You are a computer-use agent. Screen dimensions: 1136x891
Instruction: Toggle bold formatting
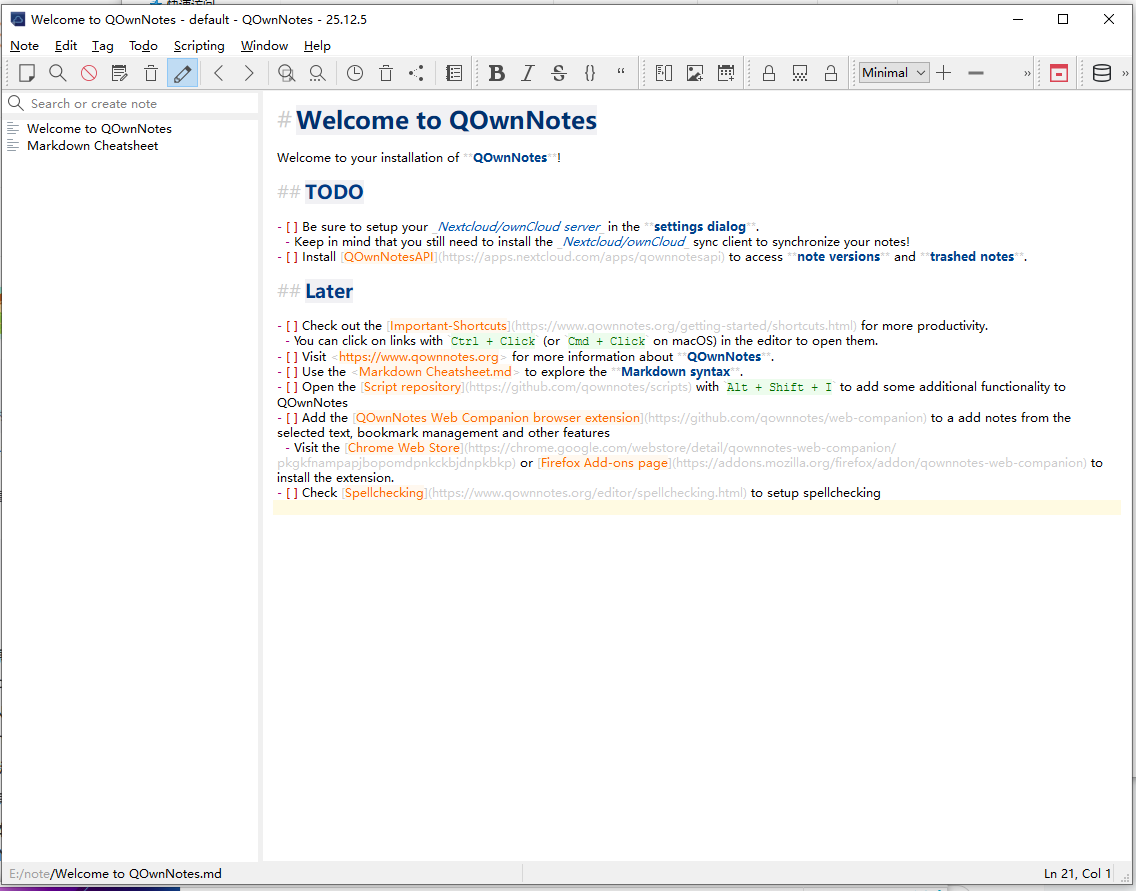click(497, 73)
